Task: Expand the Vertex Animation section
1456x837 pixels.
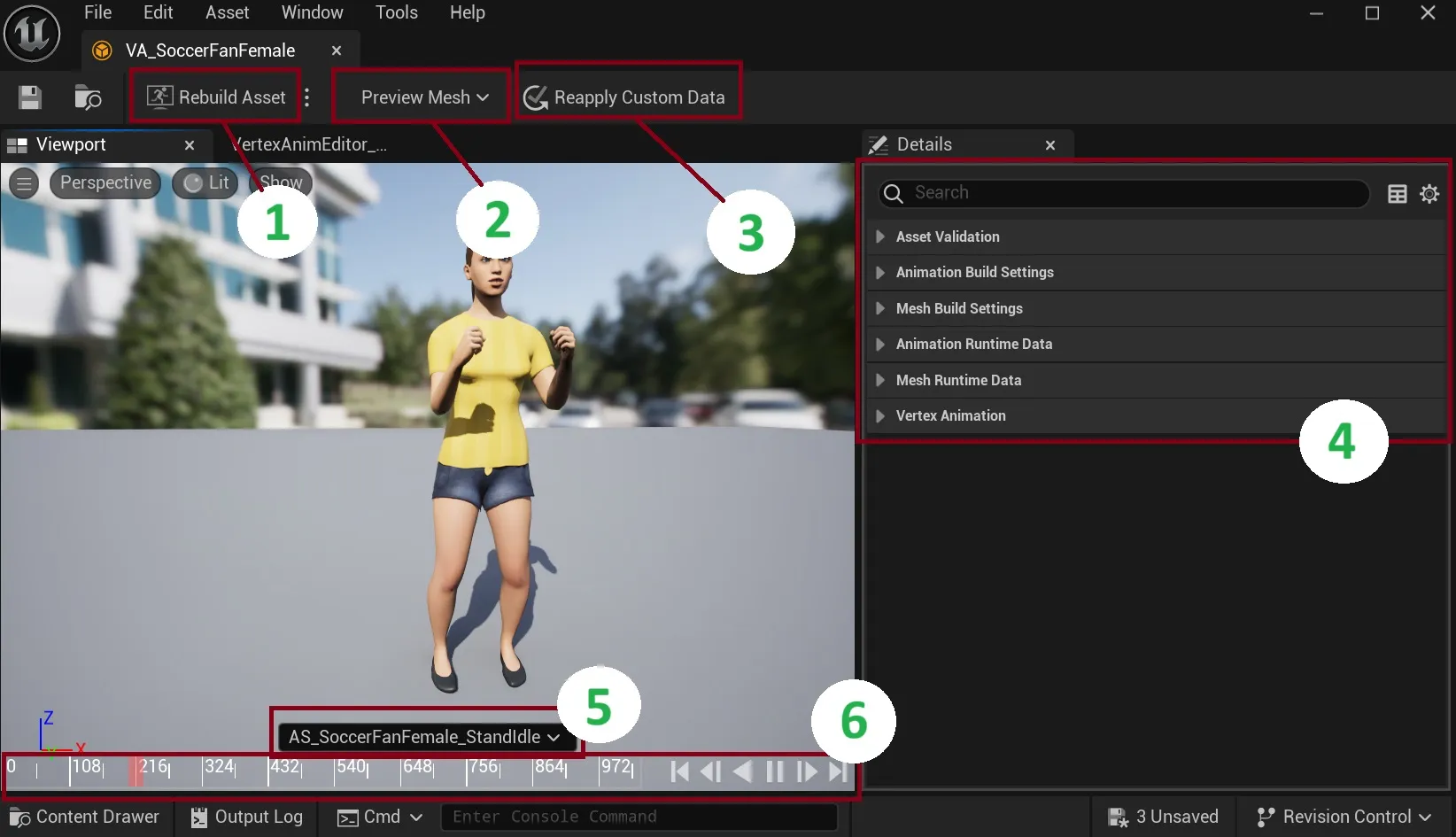Action: coord(950,415)
